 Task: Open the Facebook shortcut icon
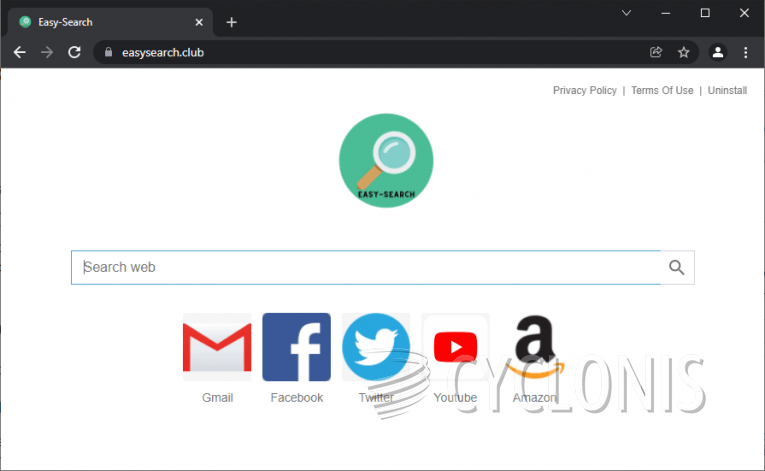point(296,347)
